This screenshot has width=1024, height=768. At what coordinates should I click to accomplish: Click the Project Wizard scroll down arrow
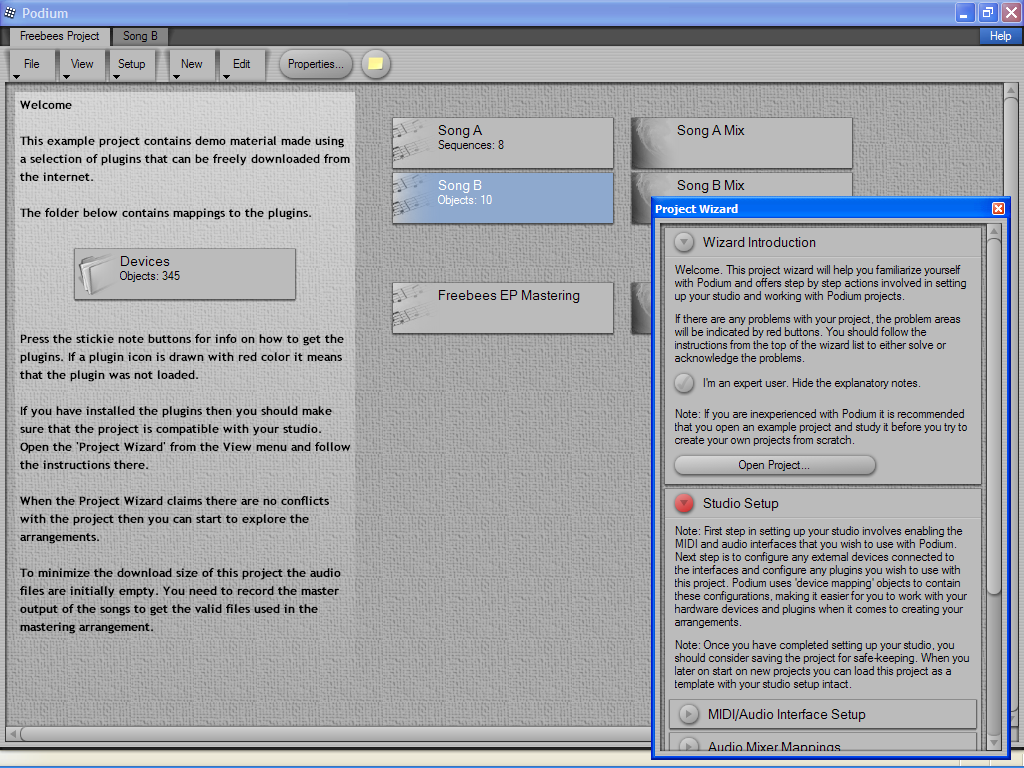pos(994,743)
